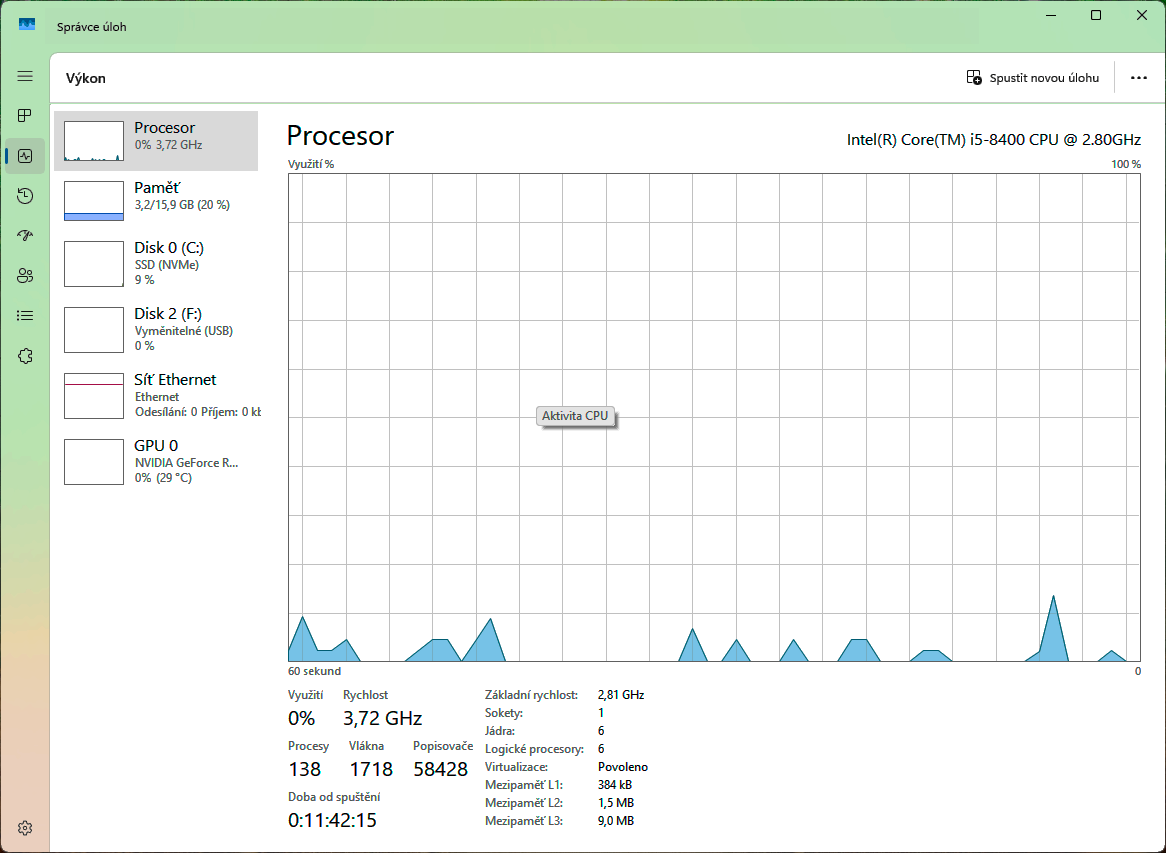Open the Processes page icon

(x=25, y=116)
